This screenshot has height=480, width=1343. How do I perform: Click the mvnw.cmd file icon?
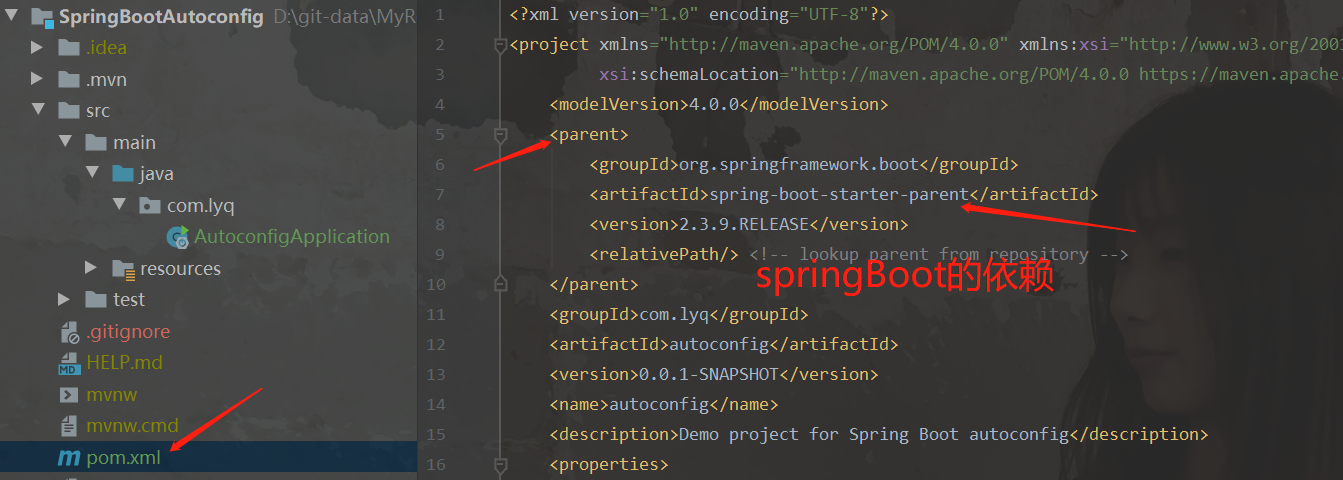(68, 426)
